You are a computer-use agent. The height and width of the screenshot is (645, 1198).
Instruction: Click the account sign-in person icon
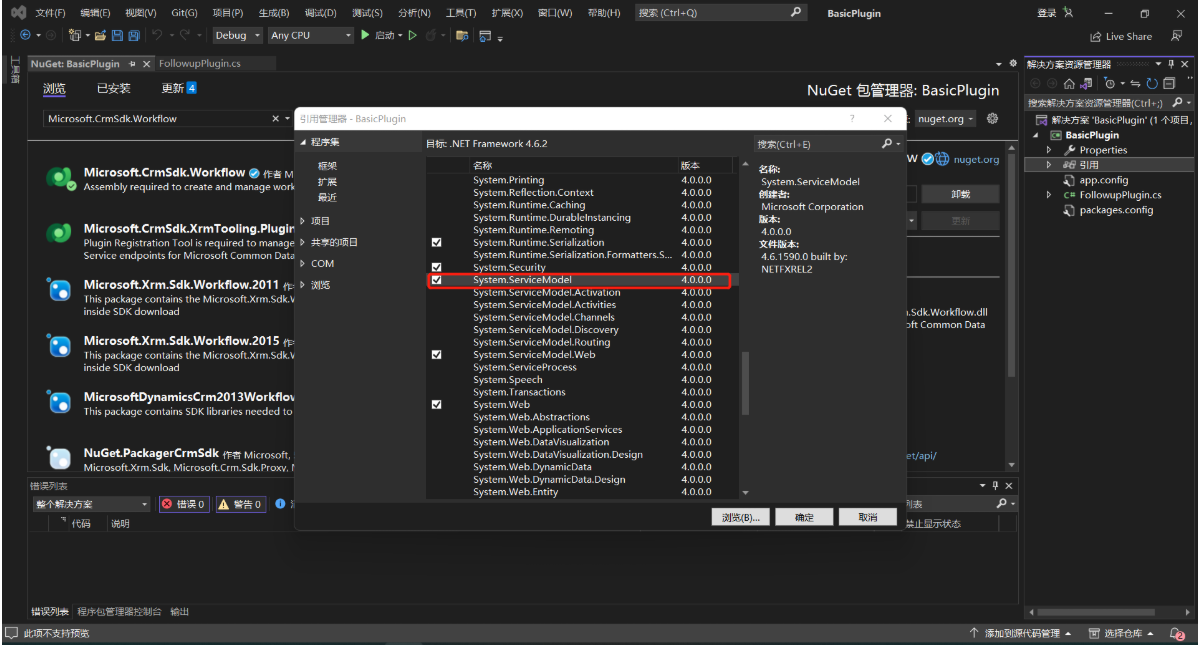[1068, 12]
